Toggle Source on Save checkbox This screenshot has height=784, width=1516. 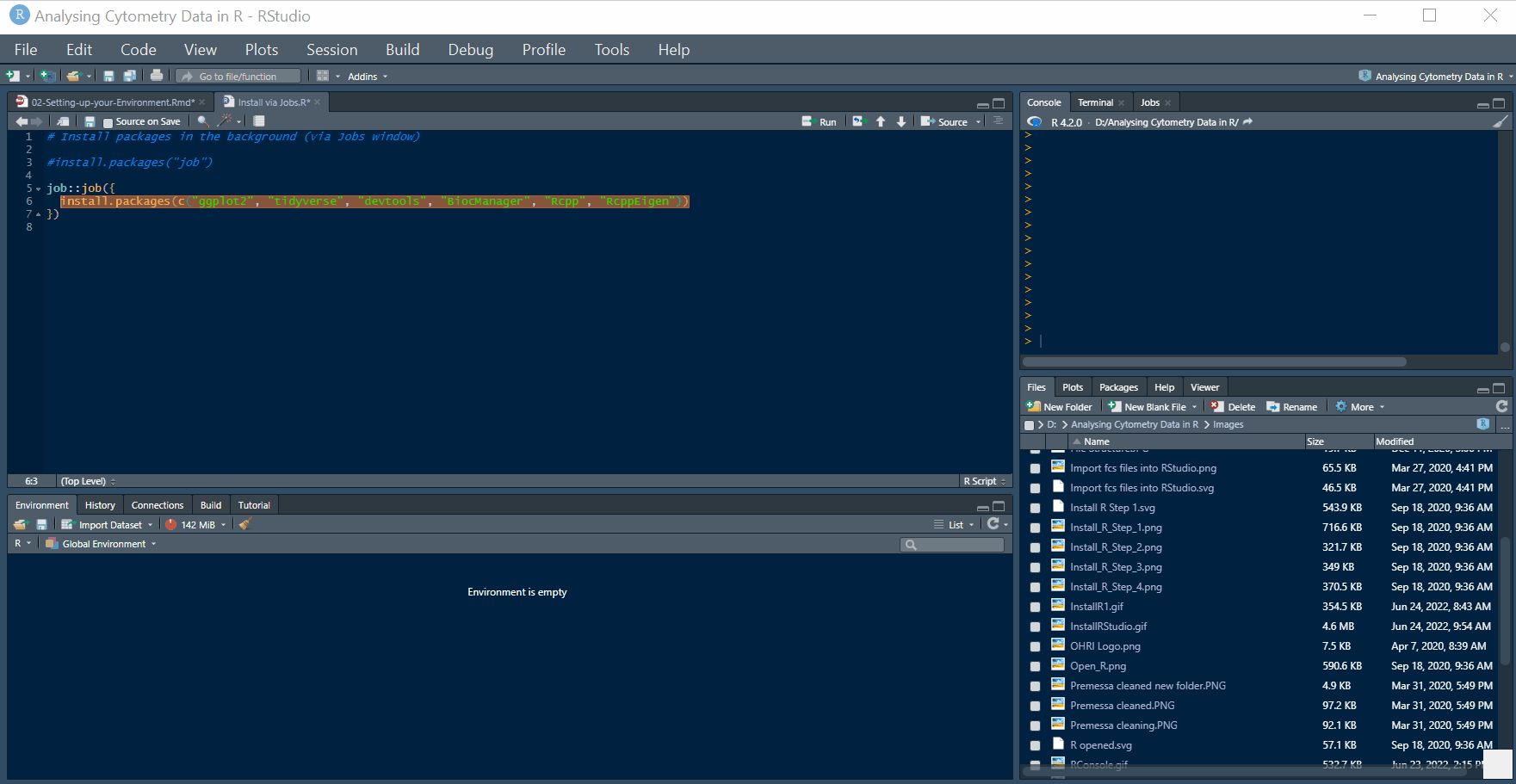[x=108, y=122]
